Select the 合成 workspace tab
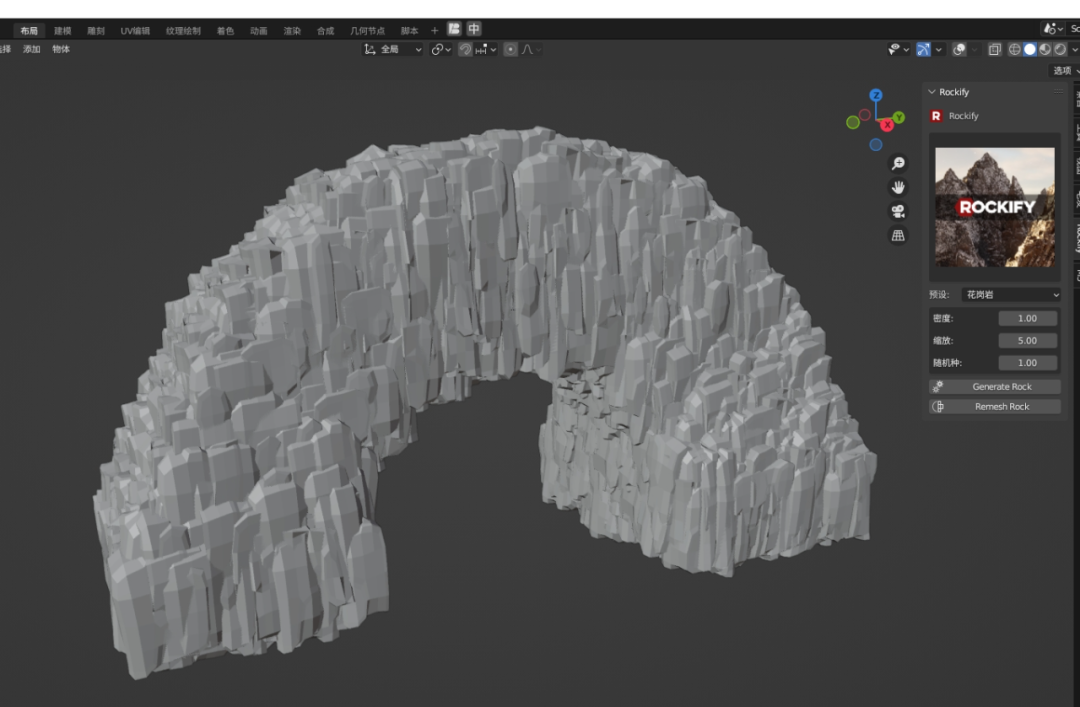 325,30
